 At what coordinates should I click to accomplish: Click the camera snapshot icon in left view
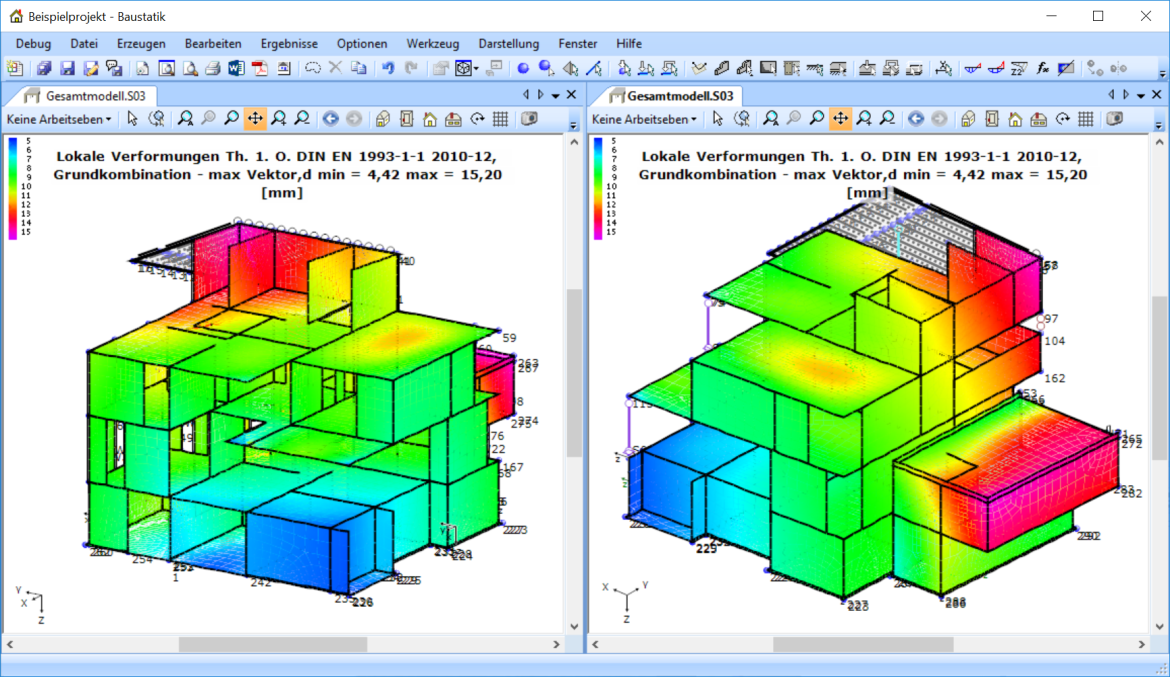coord(529,119)
